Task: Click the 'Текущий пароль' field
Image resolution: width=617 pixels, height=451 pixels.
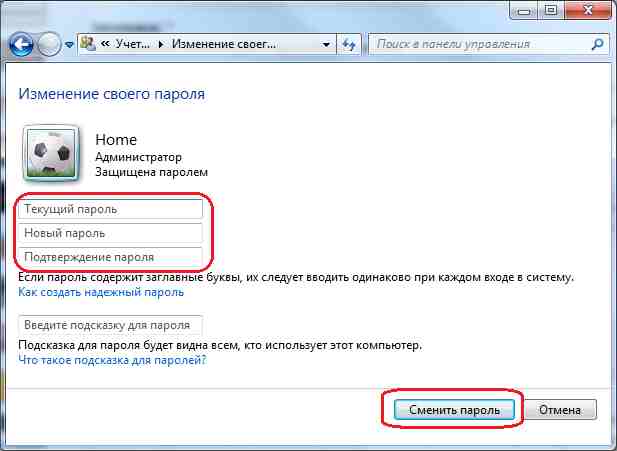Action: [x=110, y=209]
